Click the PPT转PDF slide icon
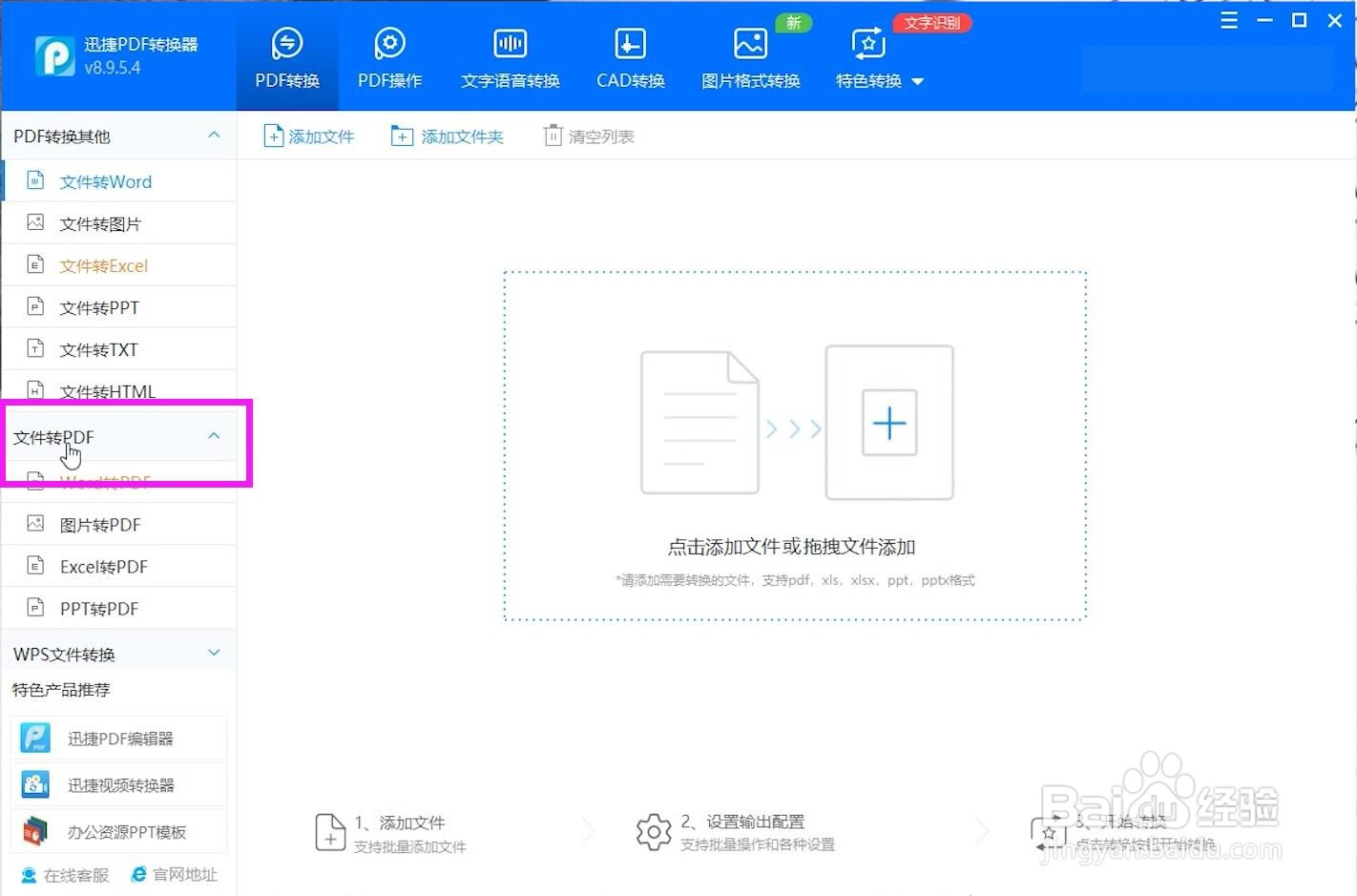The image size is (1357, 896). point(35,608)
